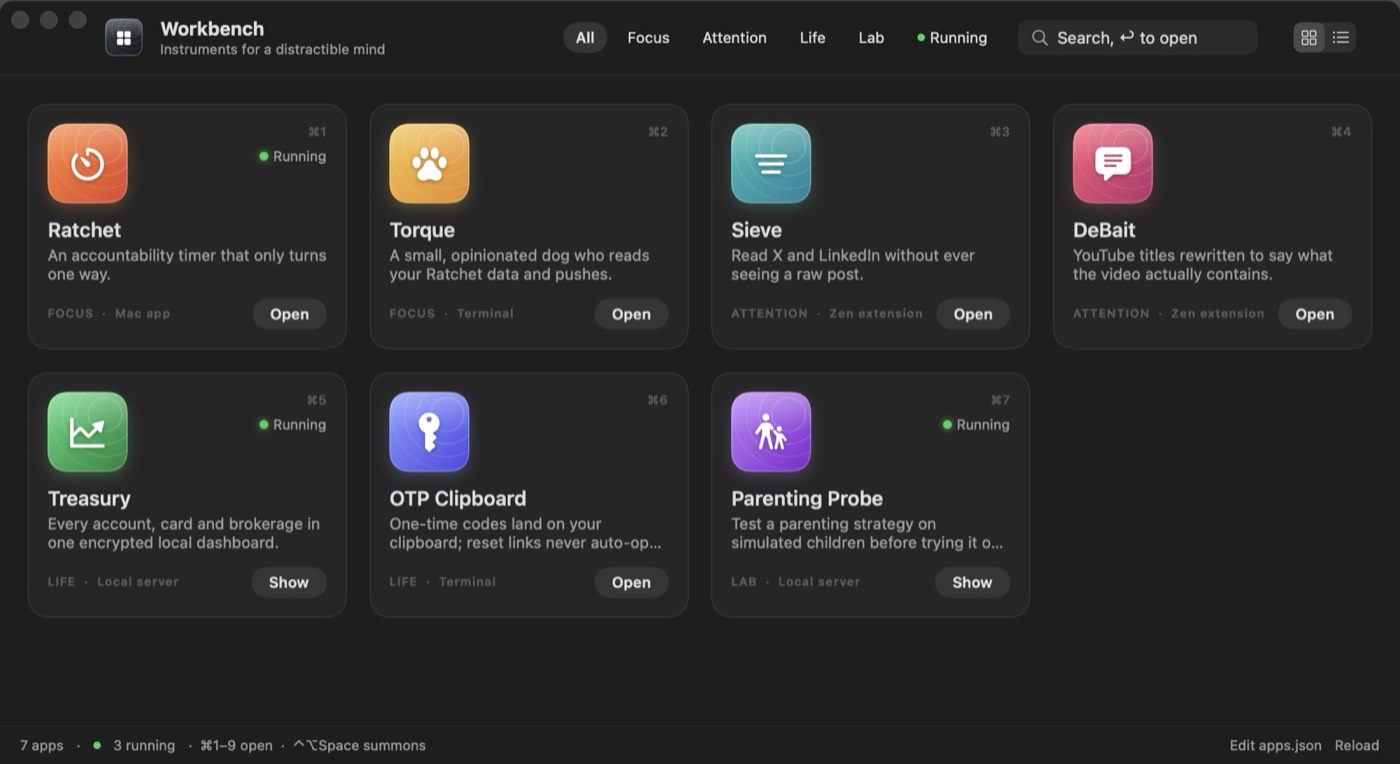Click the Ratchet timer app icon
The width and height of the screenshot is (1400, 764).
[x=87, y=163]
